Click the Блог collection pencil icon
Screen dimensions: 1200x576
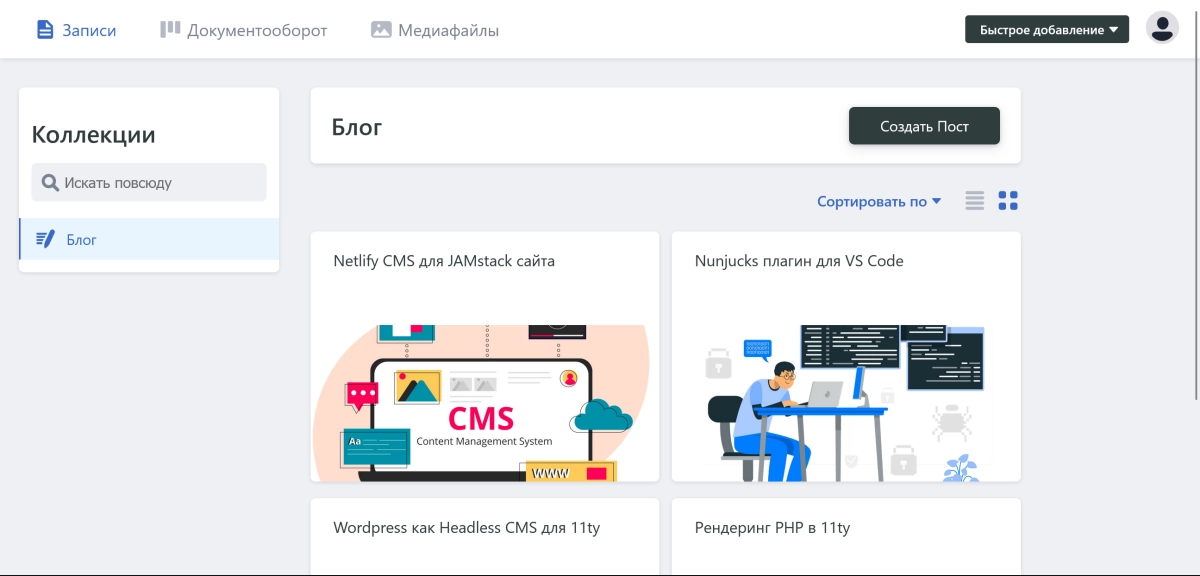pos(45,239)
